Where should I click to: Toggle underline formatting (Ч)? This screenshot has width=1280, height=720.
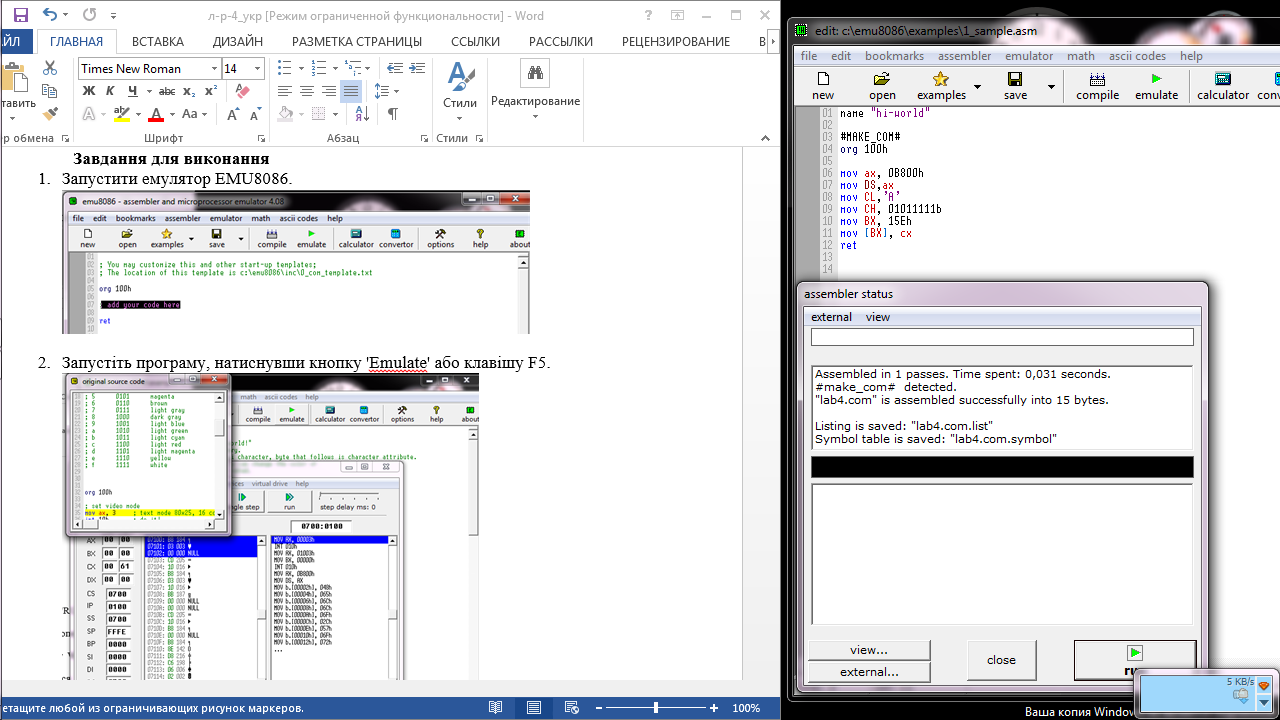pyautogui.click(x=132, y=91)
